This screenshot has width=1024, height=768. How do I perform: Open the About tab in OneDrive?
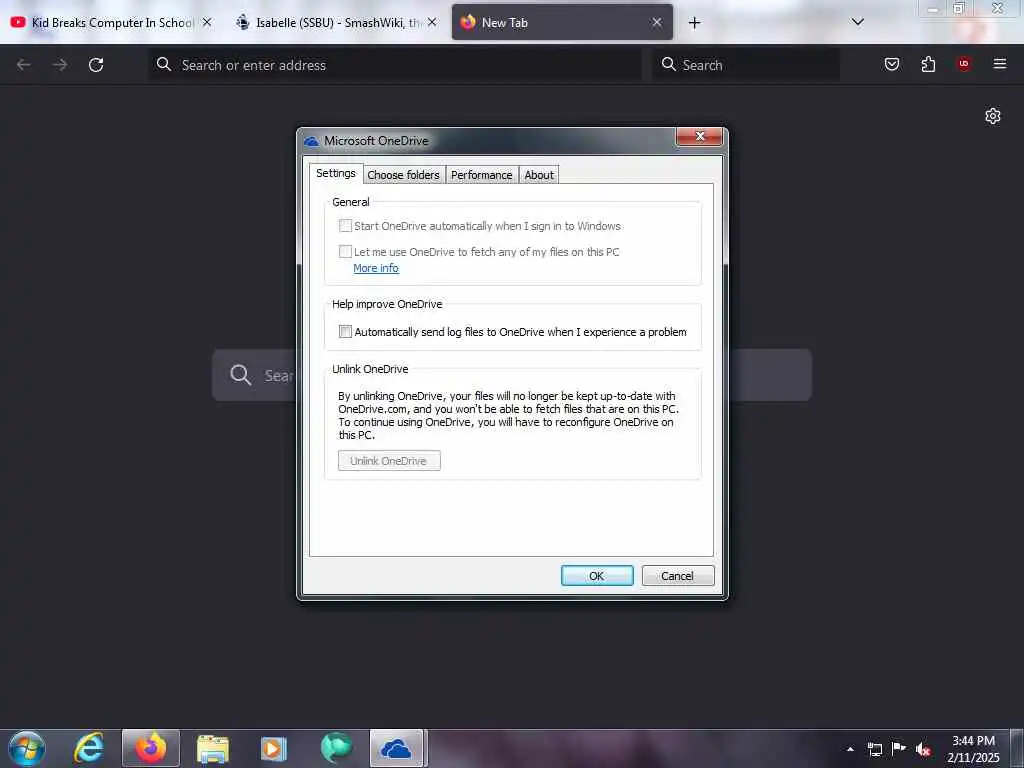tap(539, 175)
